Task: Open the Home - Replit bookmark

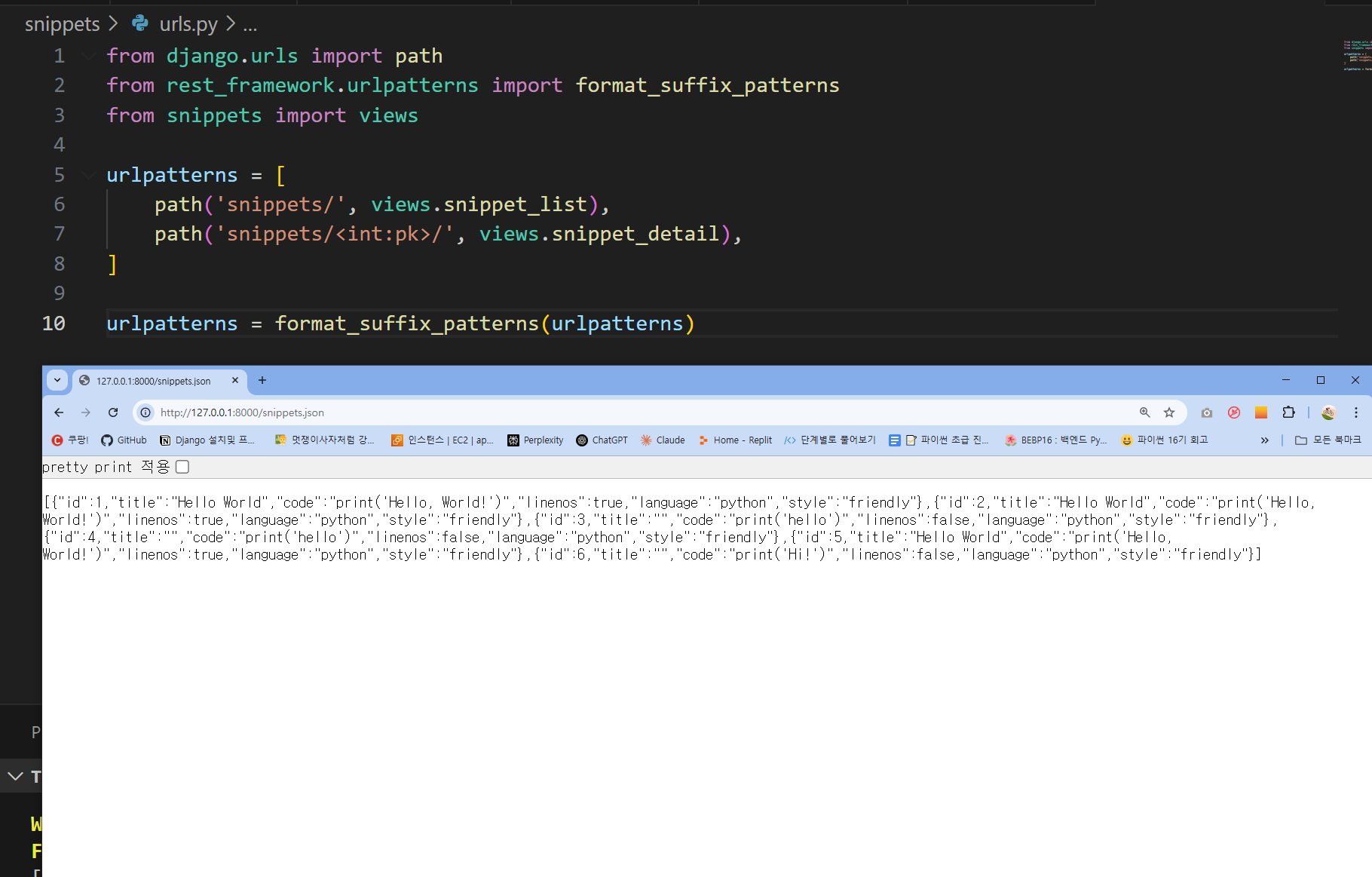Action: click(735, 440)
